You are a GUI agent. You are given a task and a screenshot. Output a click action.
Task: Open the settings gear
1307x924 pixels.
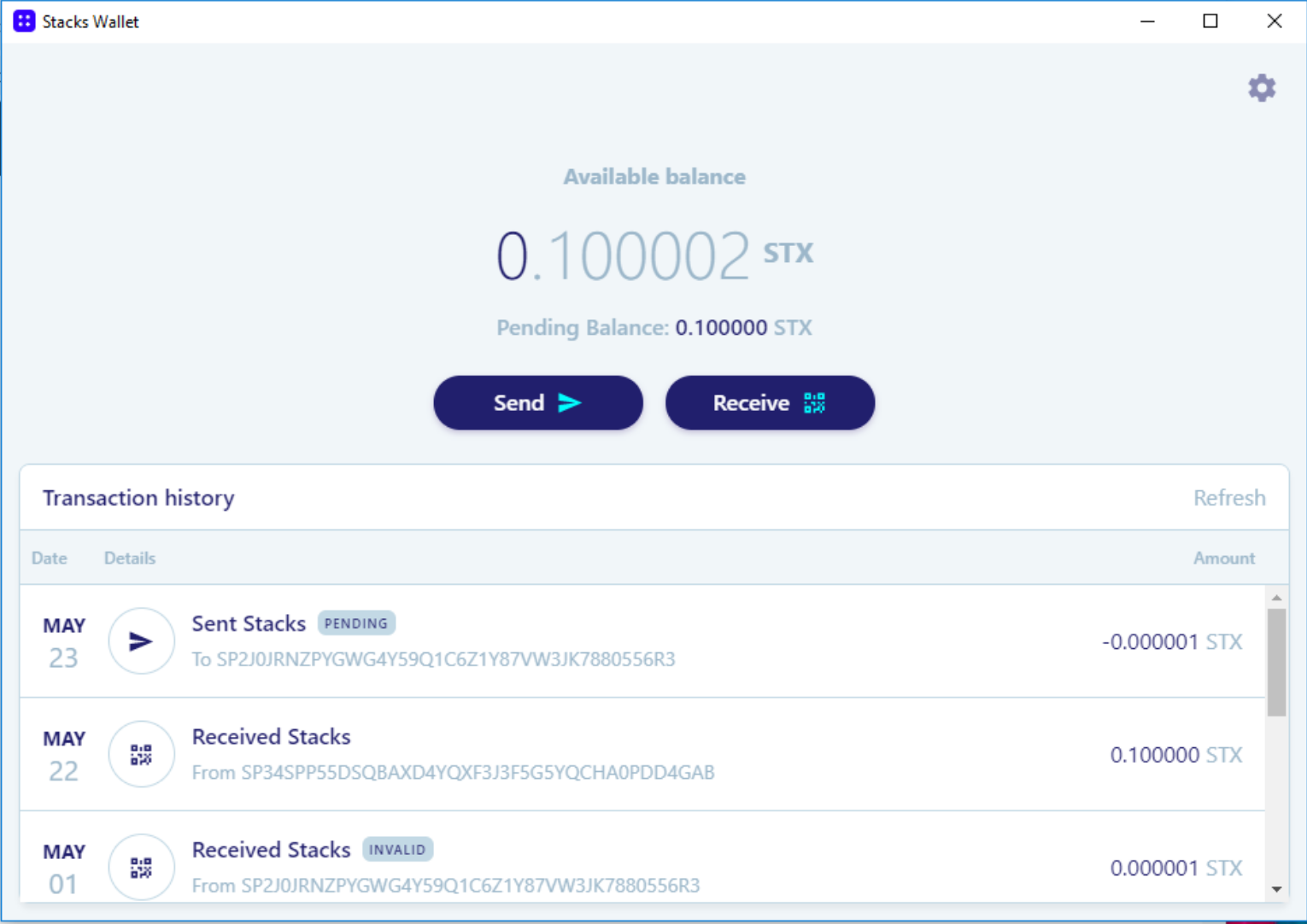pyautogui.click(x=1262, y=87)
